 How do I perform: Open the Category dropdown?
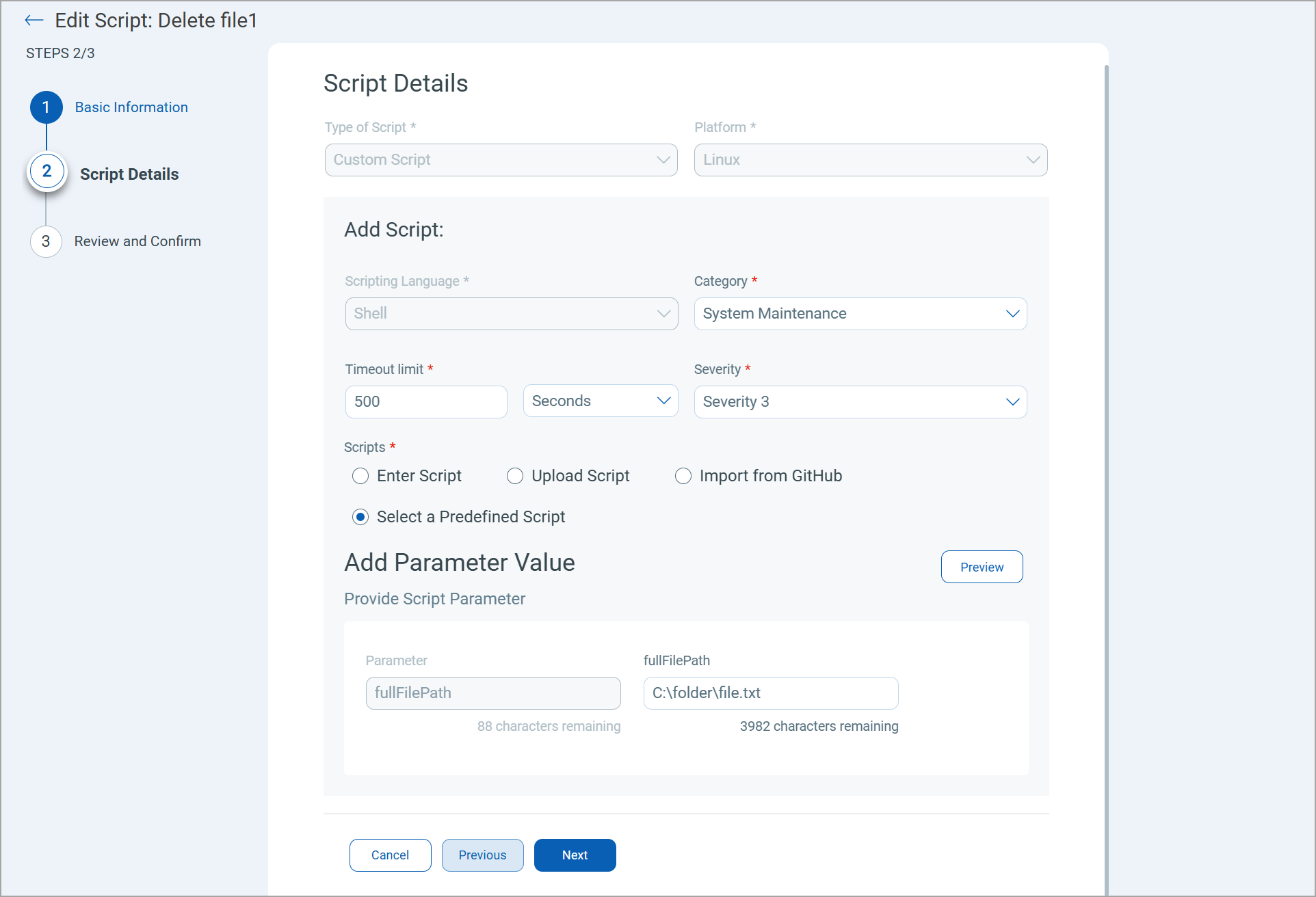click(860, 314)
